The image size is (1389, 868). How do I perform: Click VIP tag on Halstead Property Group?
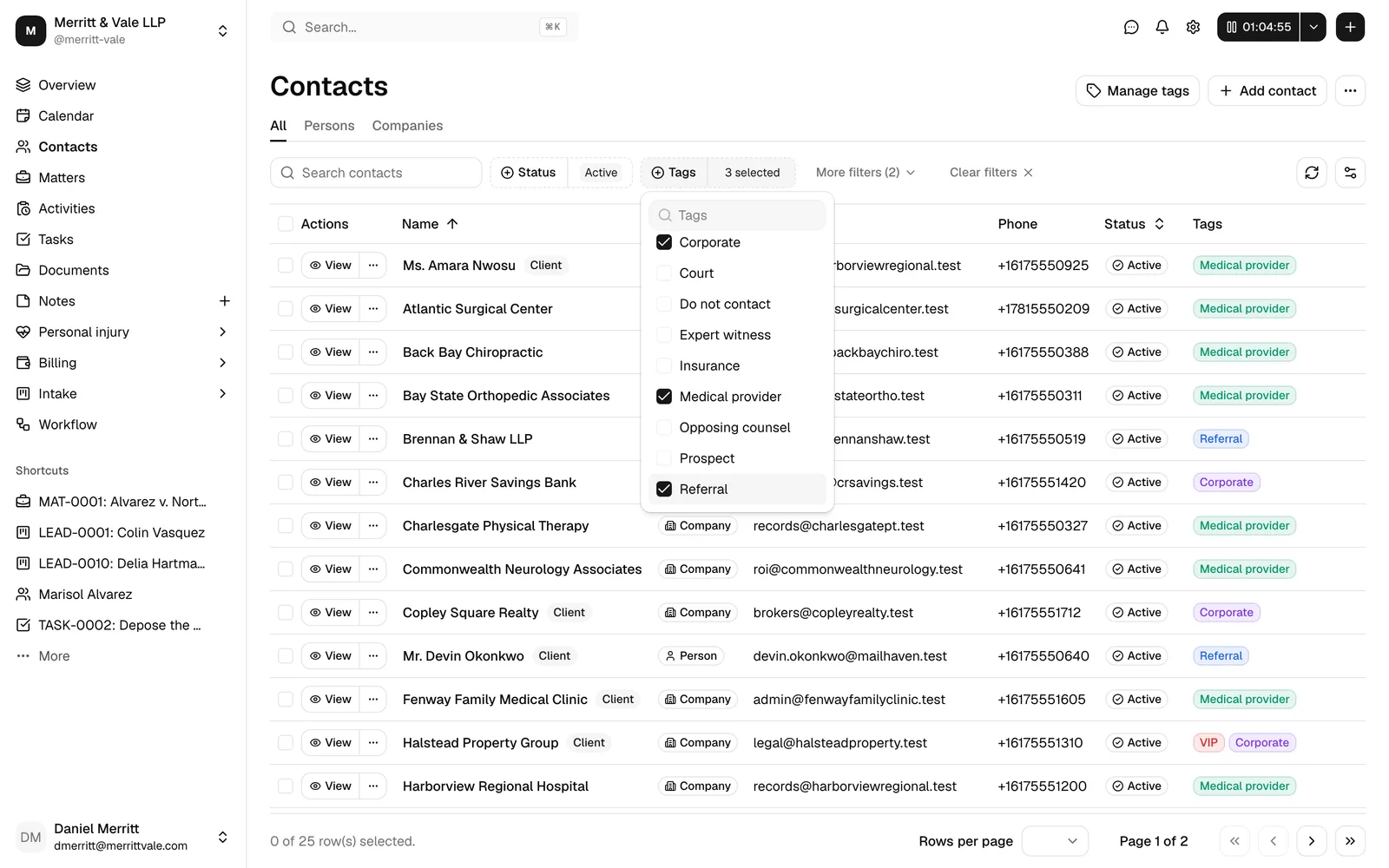[1208, 743]
